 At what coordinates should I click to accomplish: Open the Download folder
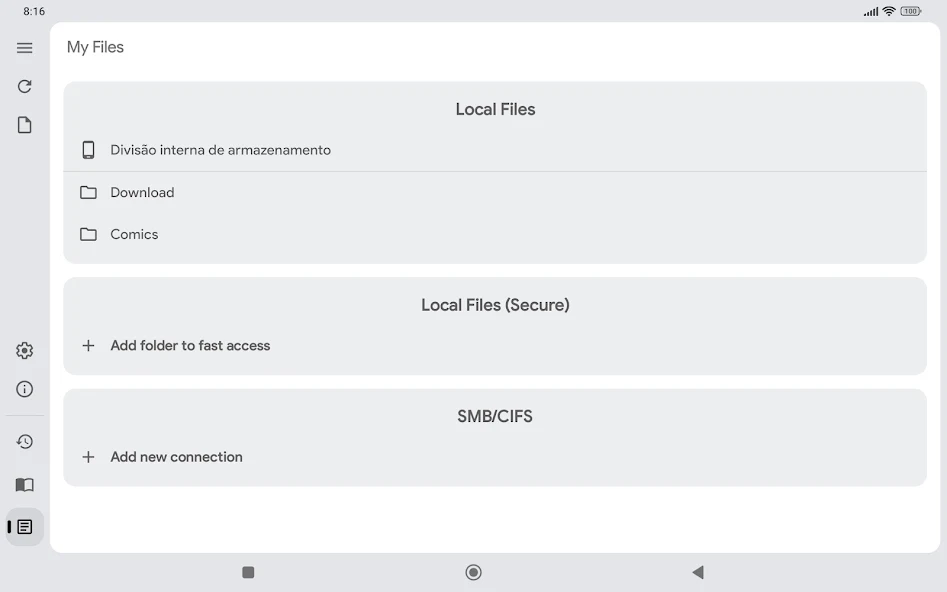pos(142,192)
